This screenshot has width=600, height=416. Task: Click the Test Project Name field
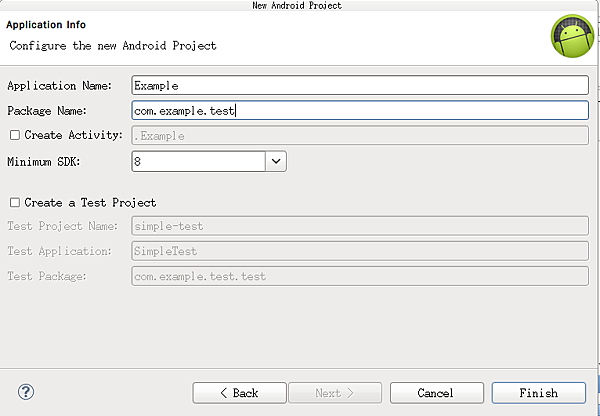[x=360, y=226]
